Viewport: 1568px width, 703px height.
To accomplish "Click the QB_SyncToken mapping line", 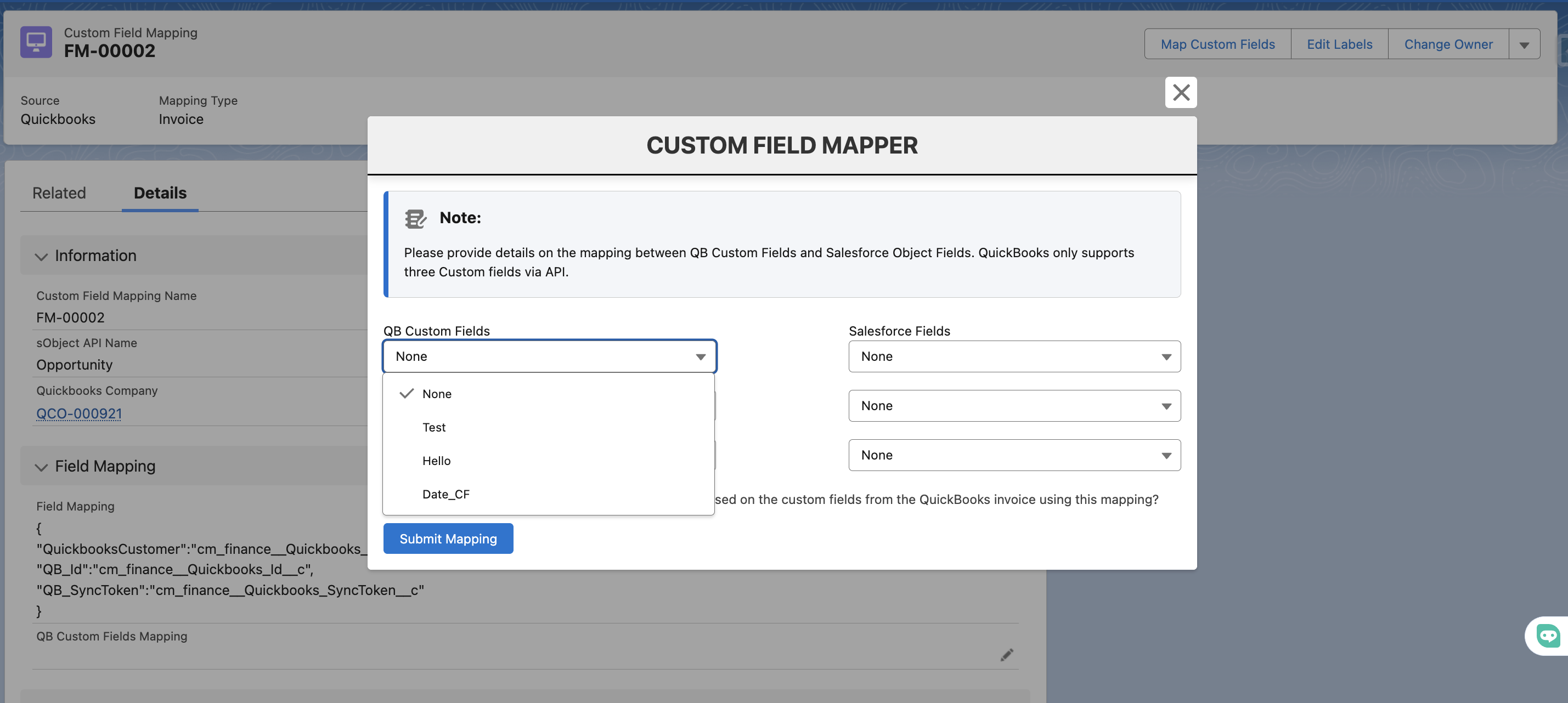I will 230,591.
